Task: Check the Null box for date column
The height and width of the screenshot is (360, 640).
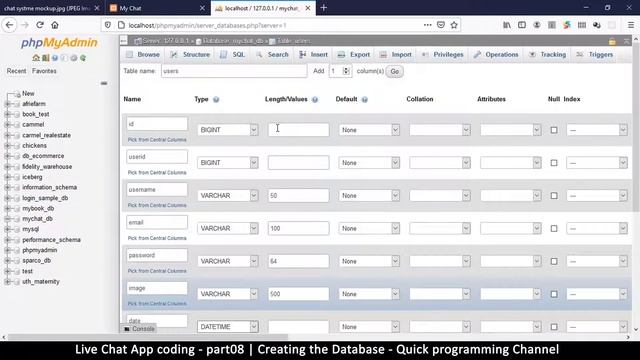Action: click(554, 327)
